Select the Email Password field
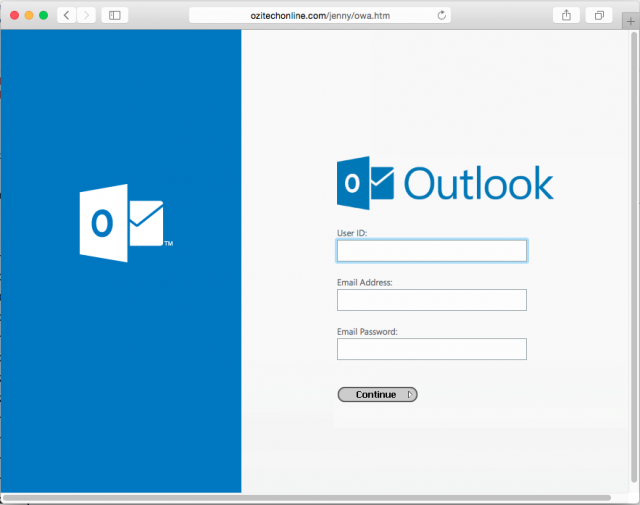The image size is (640, 505). [432, 349]
